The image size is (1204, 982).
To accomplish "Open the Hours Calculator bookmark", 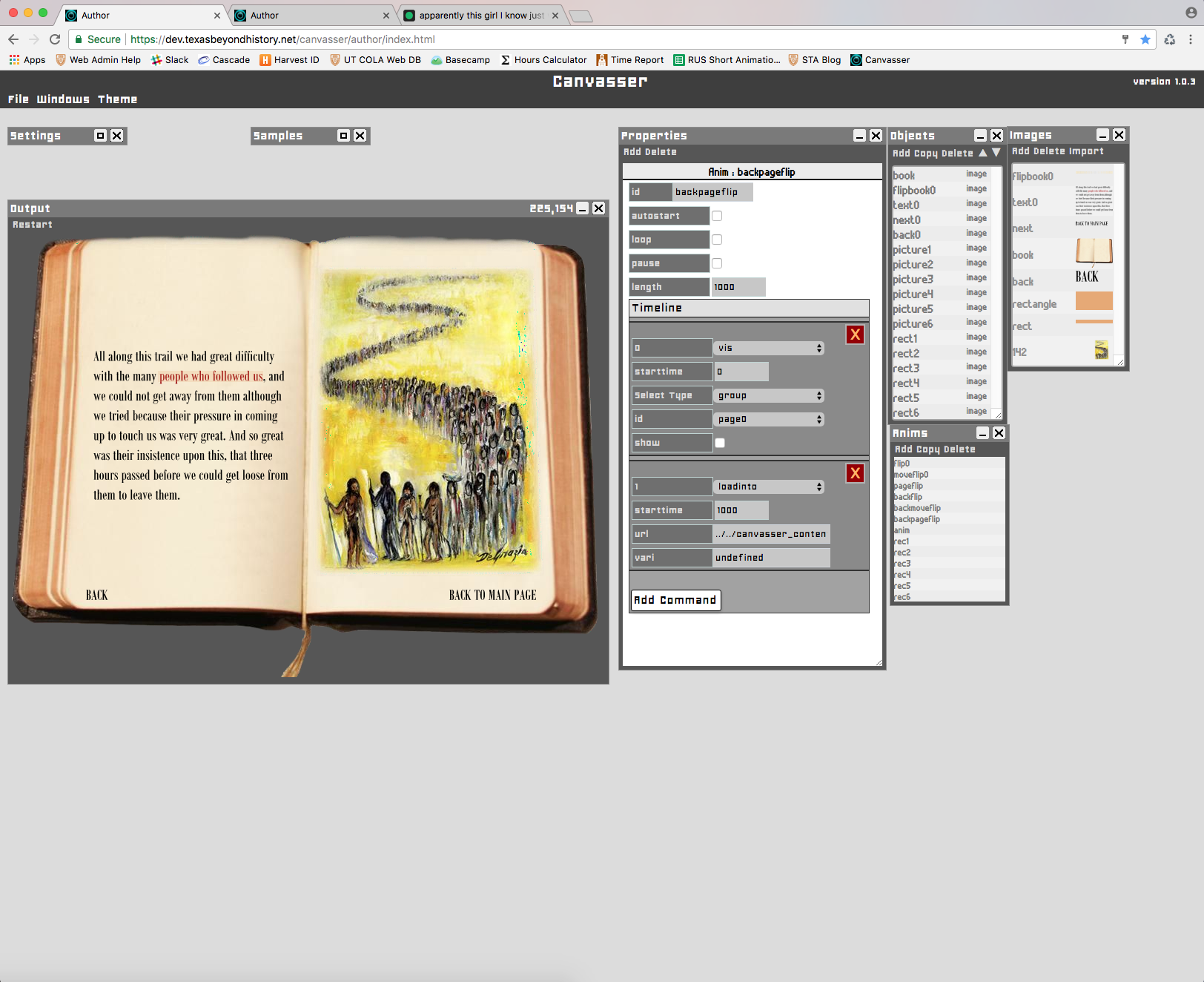I will [x=544, y=60].
